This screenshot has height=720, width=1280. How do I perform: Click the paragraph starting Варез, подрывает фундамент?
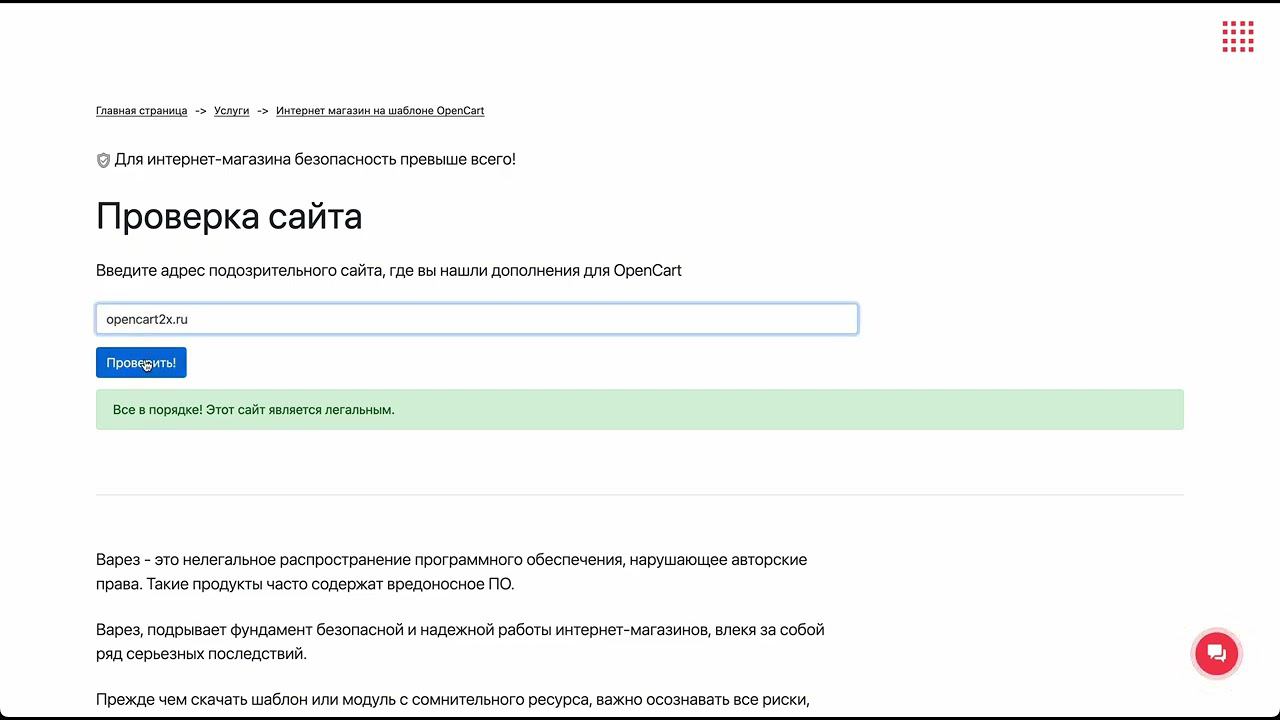pyautogui.click(x=460, y=631)
